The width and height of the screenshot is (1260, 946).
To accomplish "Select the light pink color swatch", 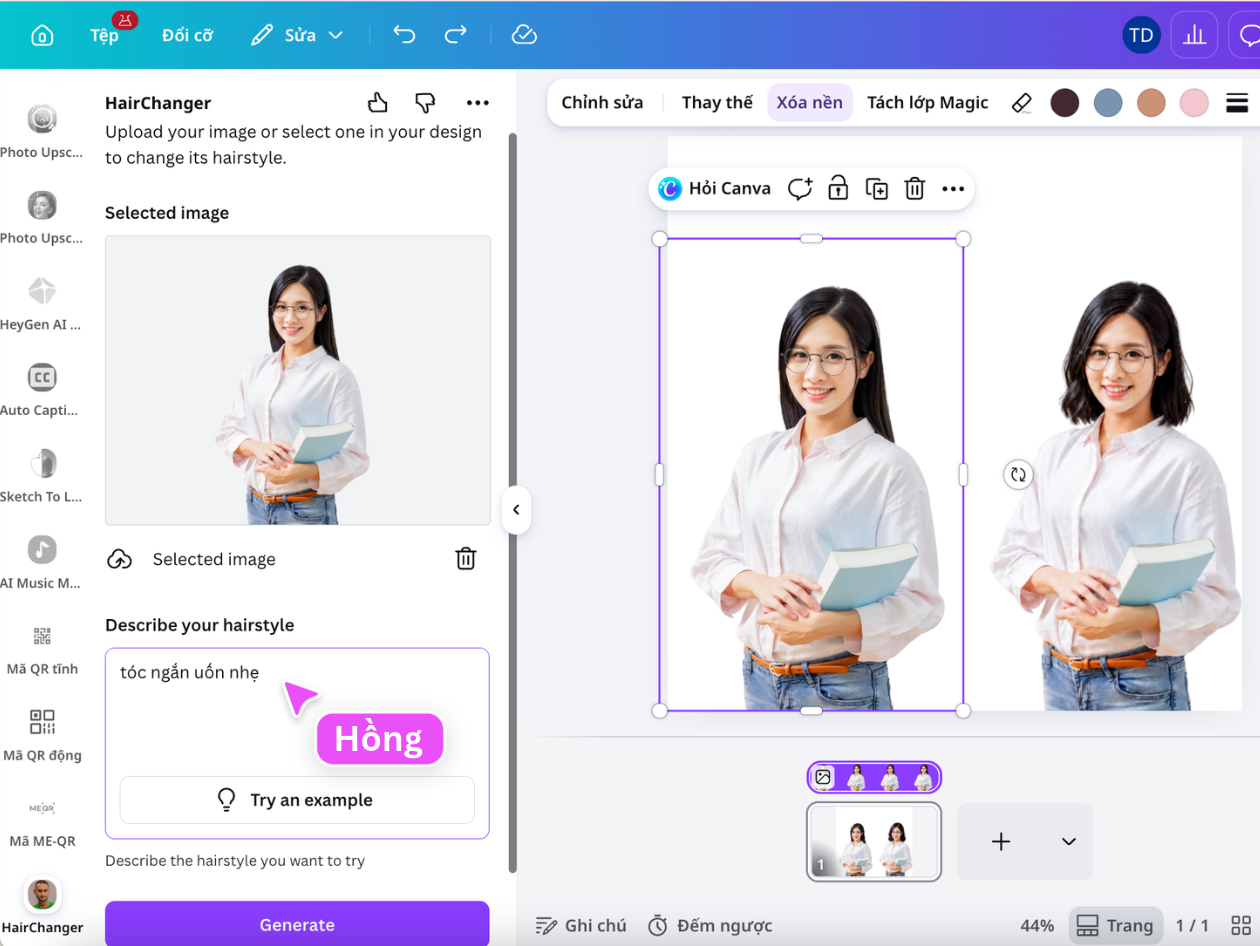I will (1194, 102).
